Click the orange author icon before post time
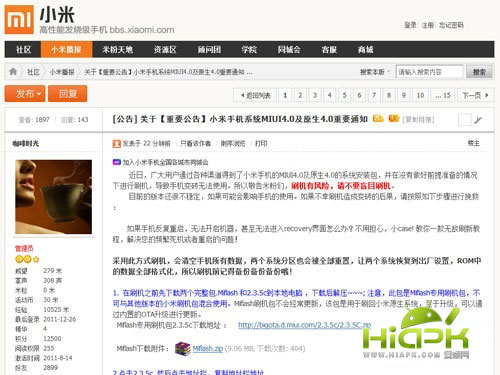Viewport: 500px width, 375px height. (116, 144)
